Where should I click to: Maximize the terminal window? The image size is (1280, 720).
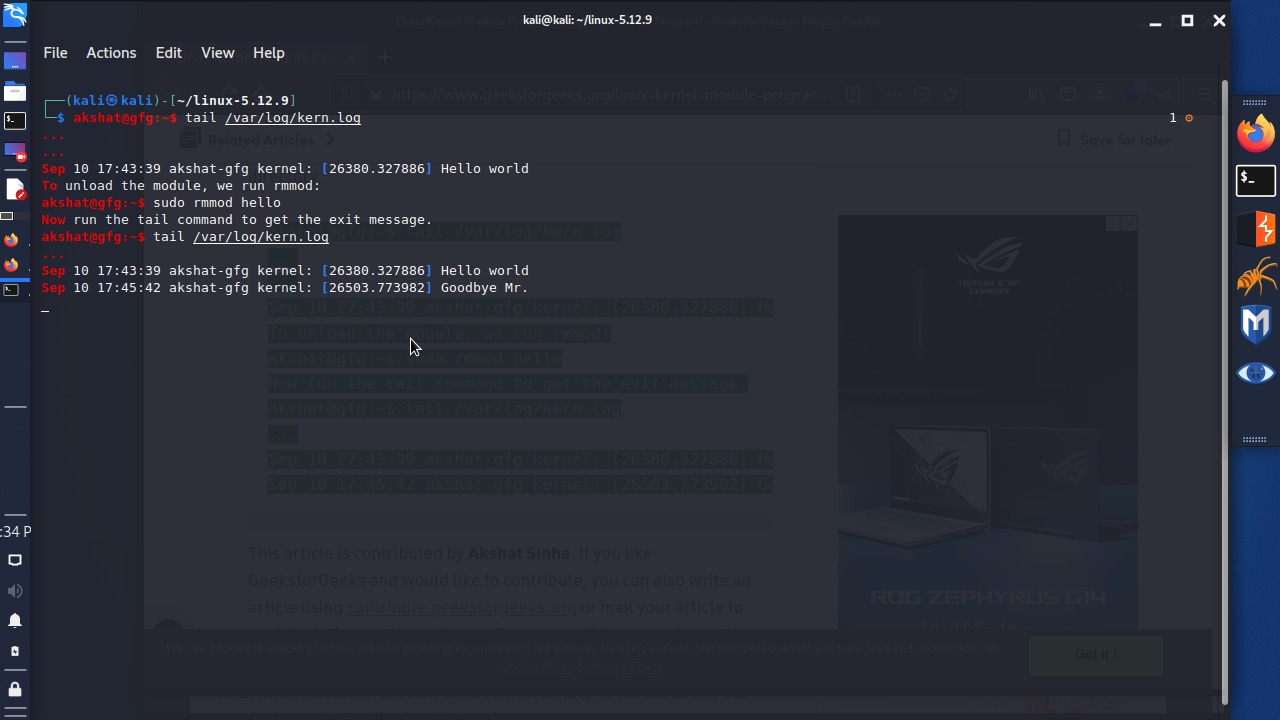(x=1187, y=20)
